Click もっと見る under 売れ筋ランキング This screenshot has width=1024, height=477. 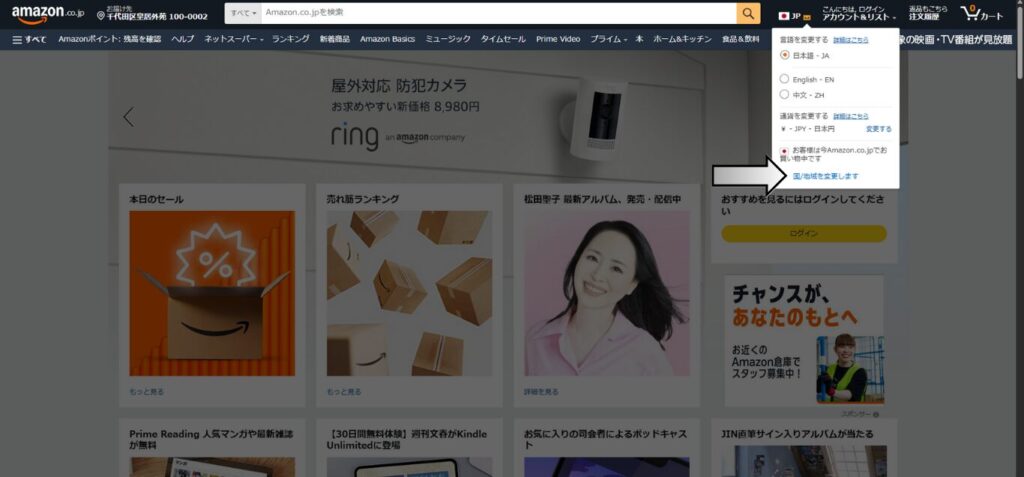(344, 392)
